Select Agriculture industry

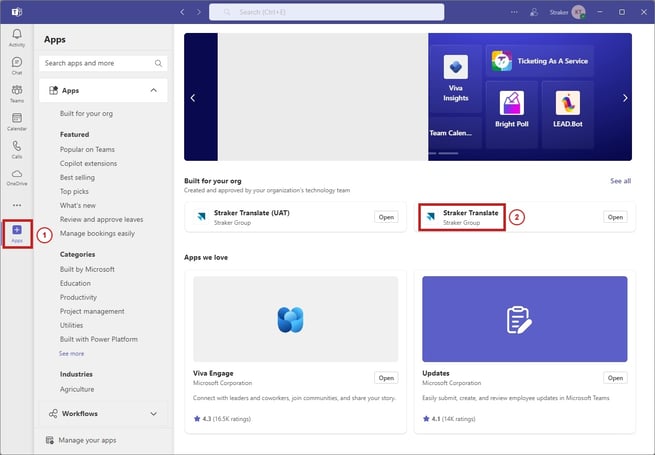coord(77,389)
